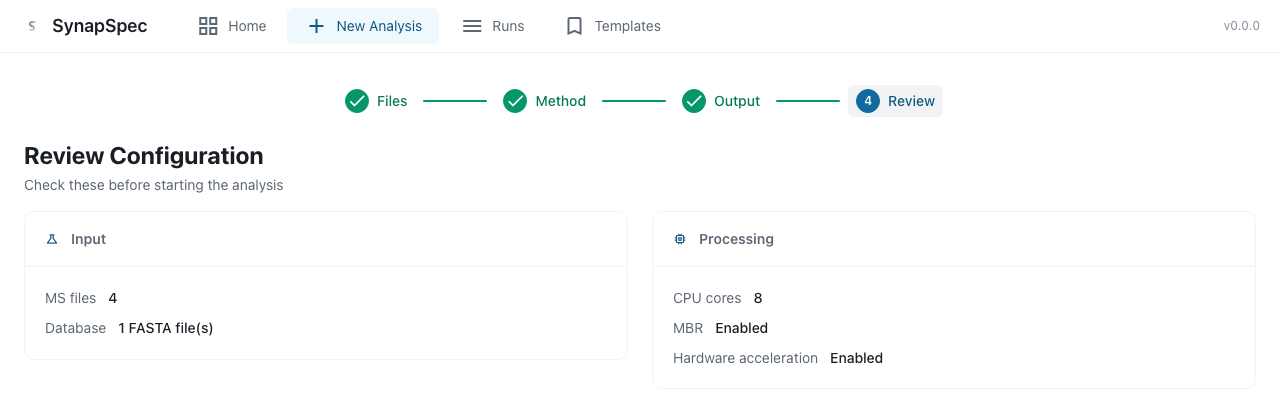The width and height of the screenshot is (1280, 396).
Task: Click the Output step checkmark icon
Action: click(694, 101)
